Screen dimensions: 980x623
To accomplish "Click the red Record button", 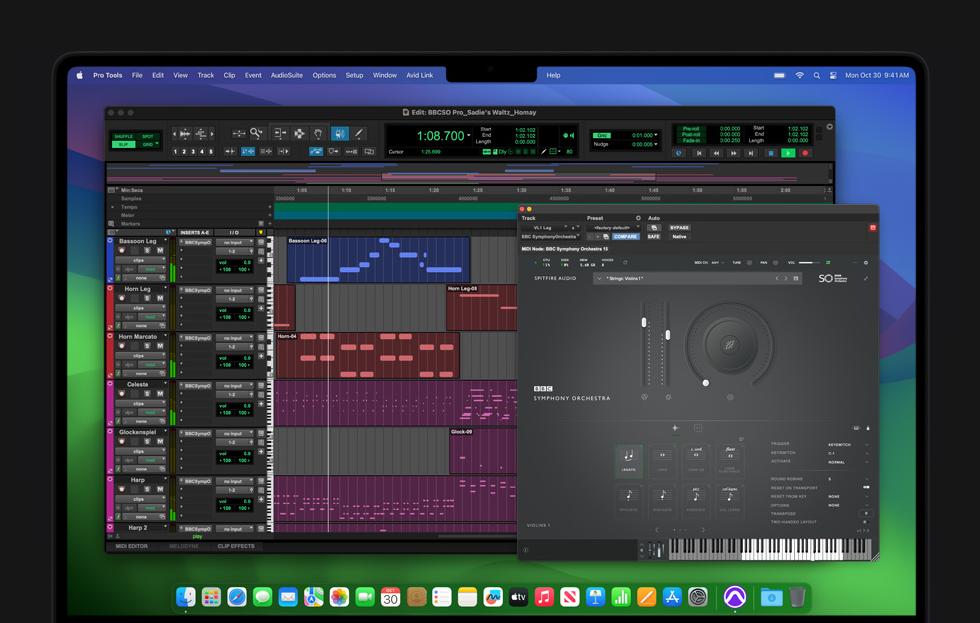I will tap(805, 153).
